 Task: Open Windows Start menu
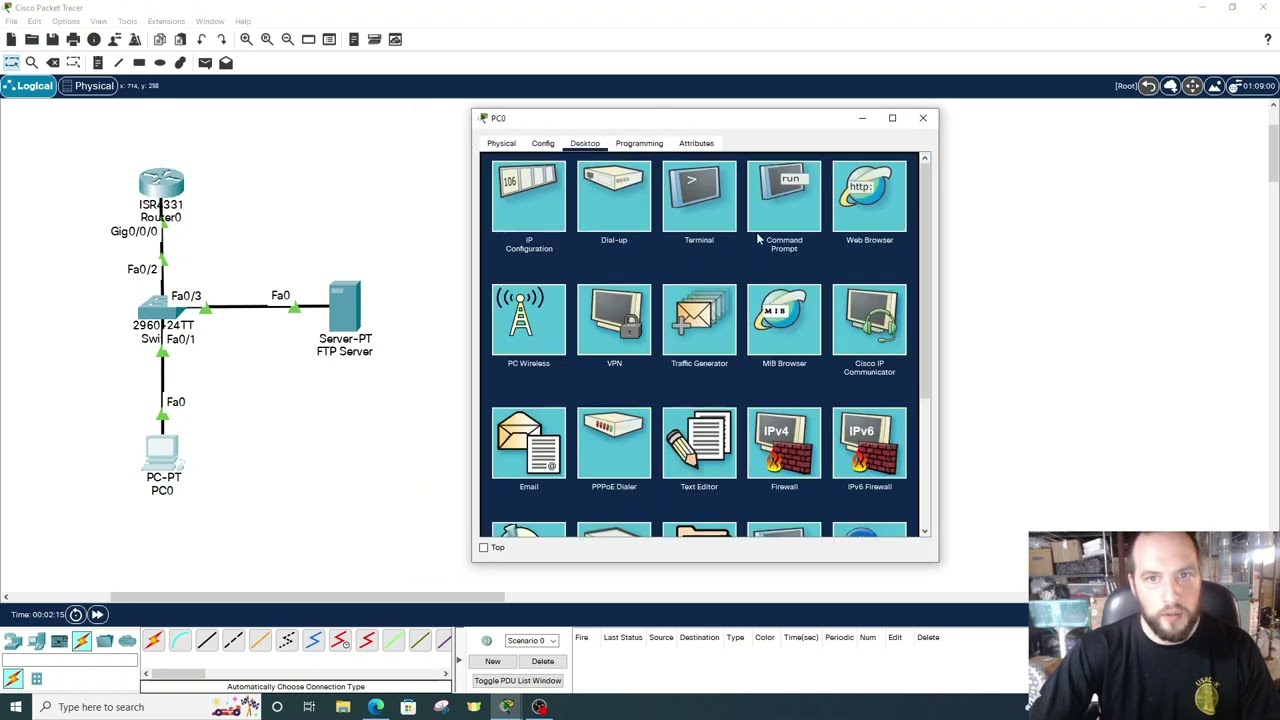click(15, 707)
